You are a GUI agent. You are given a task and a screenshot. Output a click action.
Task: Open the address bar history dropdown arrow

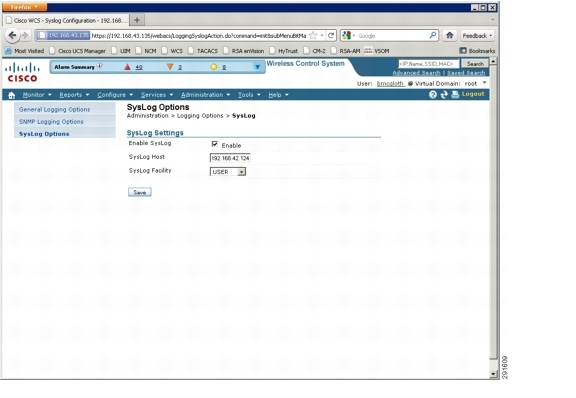tap(322, 35)
